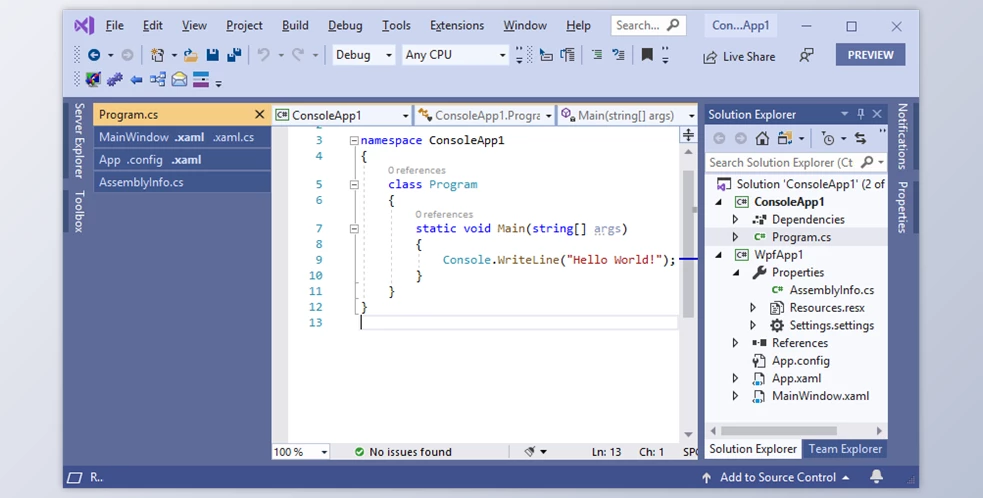Click the blue left-arrow icon in second toolbar row
The width and height of the screenshot is (983, 498).
(x=136, y=80)
